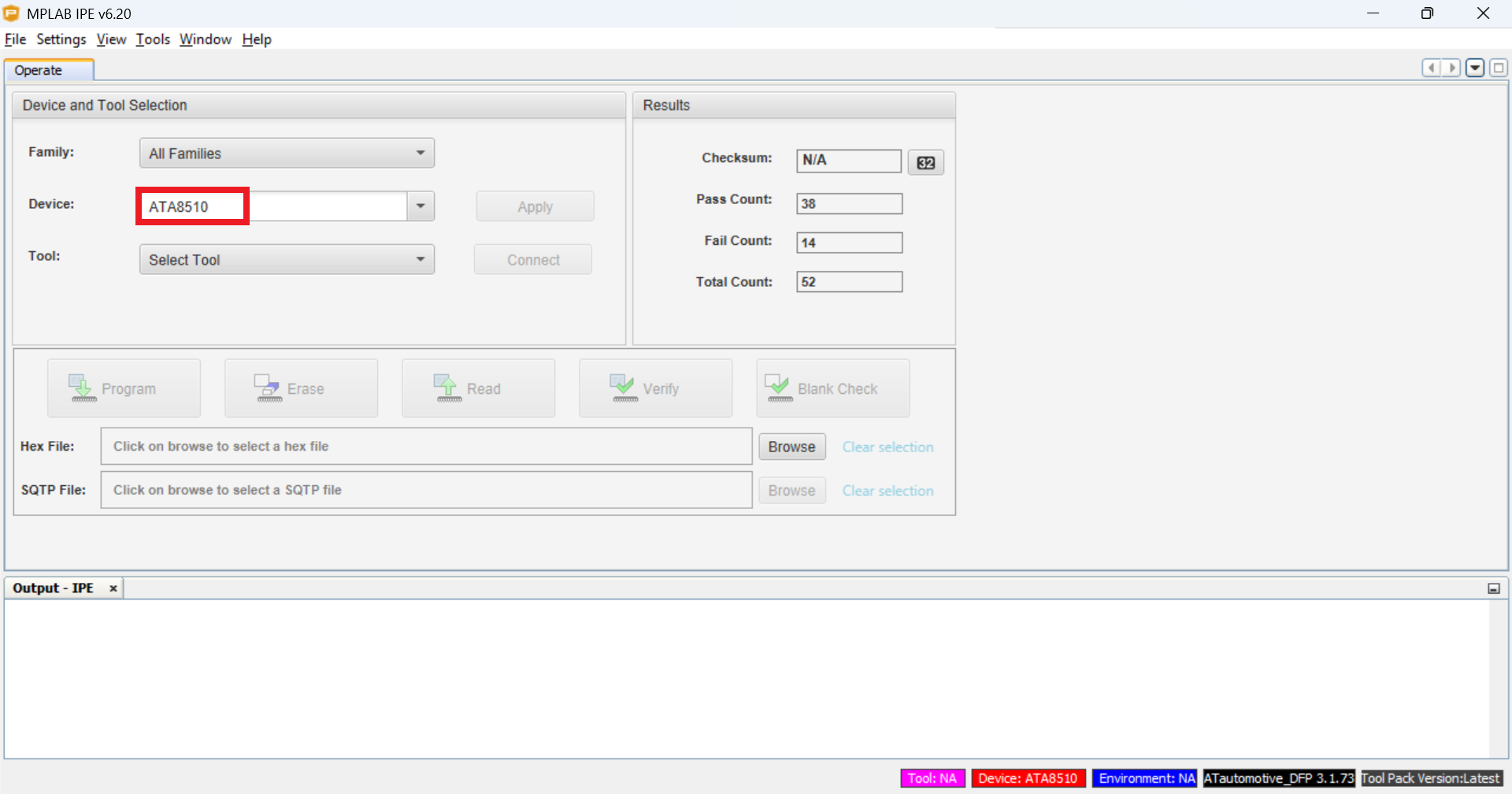Click the Erase device button
The width and height of the screenshot is (1512, 794).
(x=301, y=388)
